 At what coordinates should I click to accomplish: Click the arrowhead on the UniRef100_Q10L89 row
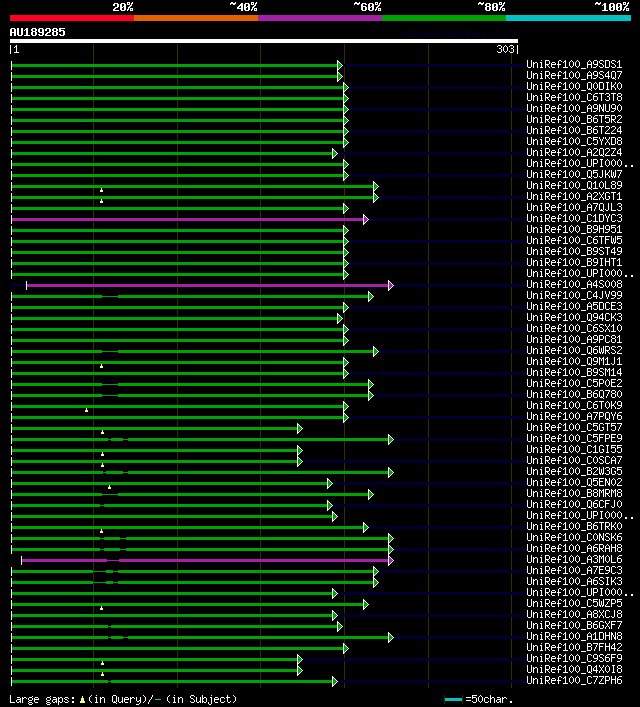pos(376,186)
